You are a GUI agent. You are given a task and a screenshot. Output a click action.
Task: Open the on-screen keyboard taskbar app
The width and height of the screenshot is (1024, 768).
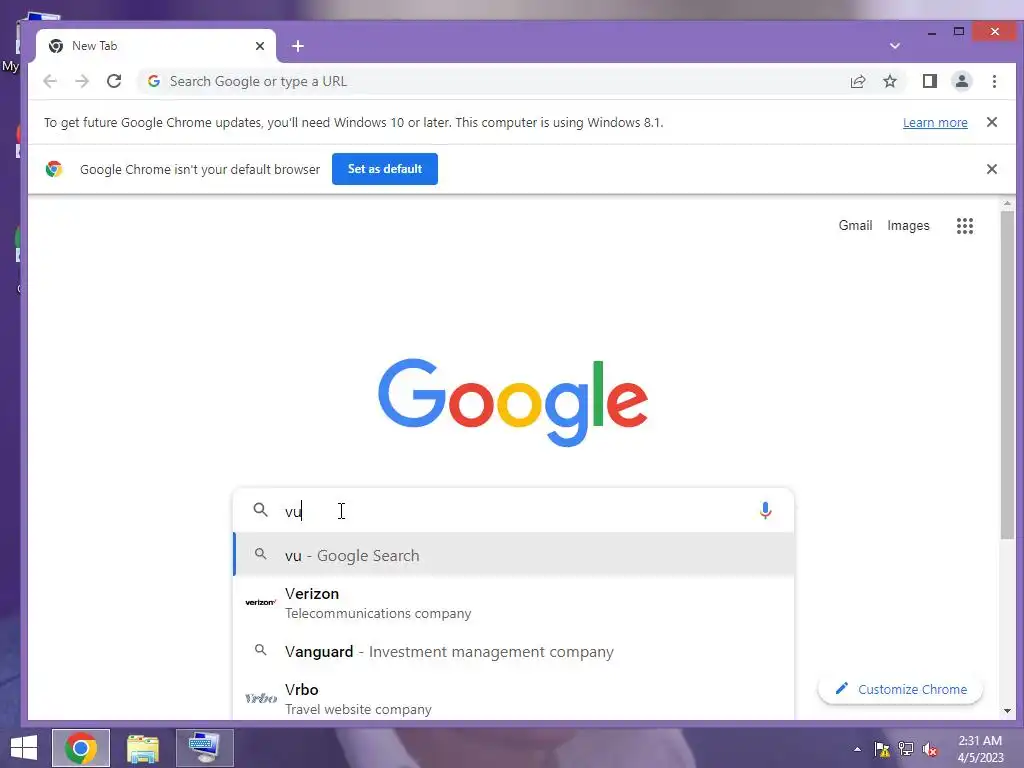coord(204,748)
